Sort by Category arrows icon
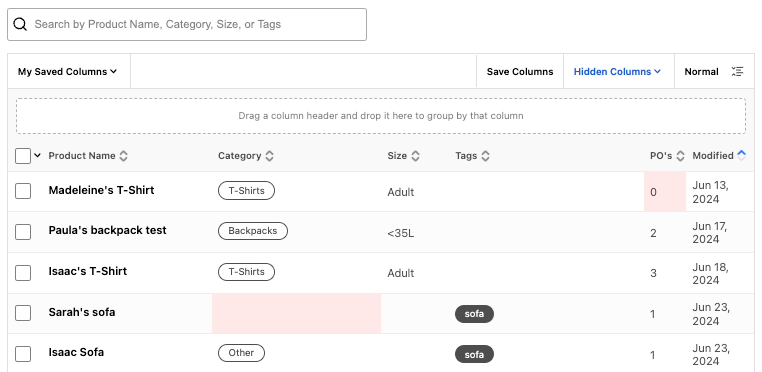This screenshot has width=762, height=372. click(x=269, y=156)
